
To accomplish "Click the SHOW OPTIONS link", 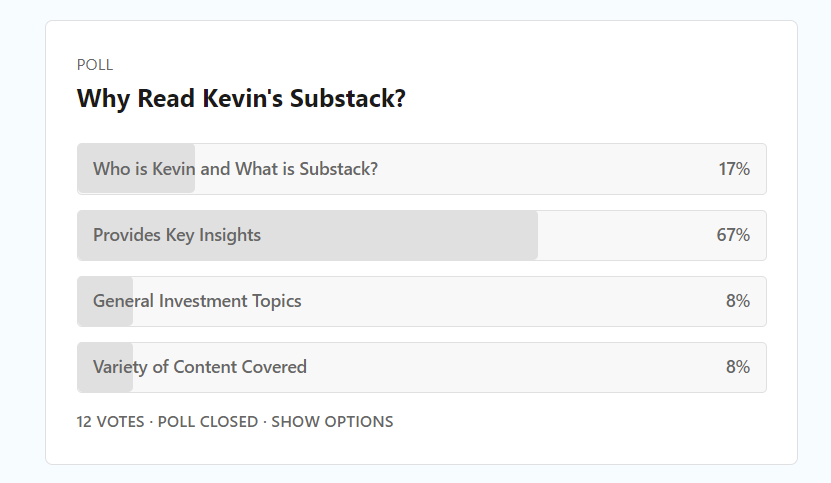I will point(332,422).
